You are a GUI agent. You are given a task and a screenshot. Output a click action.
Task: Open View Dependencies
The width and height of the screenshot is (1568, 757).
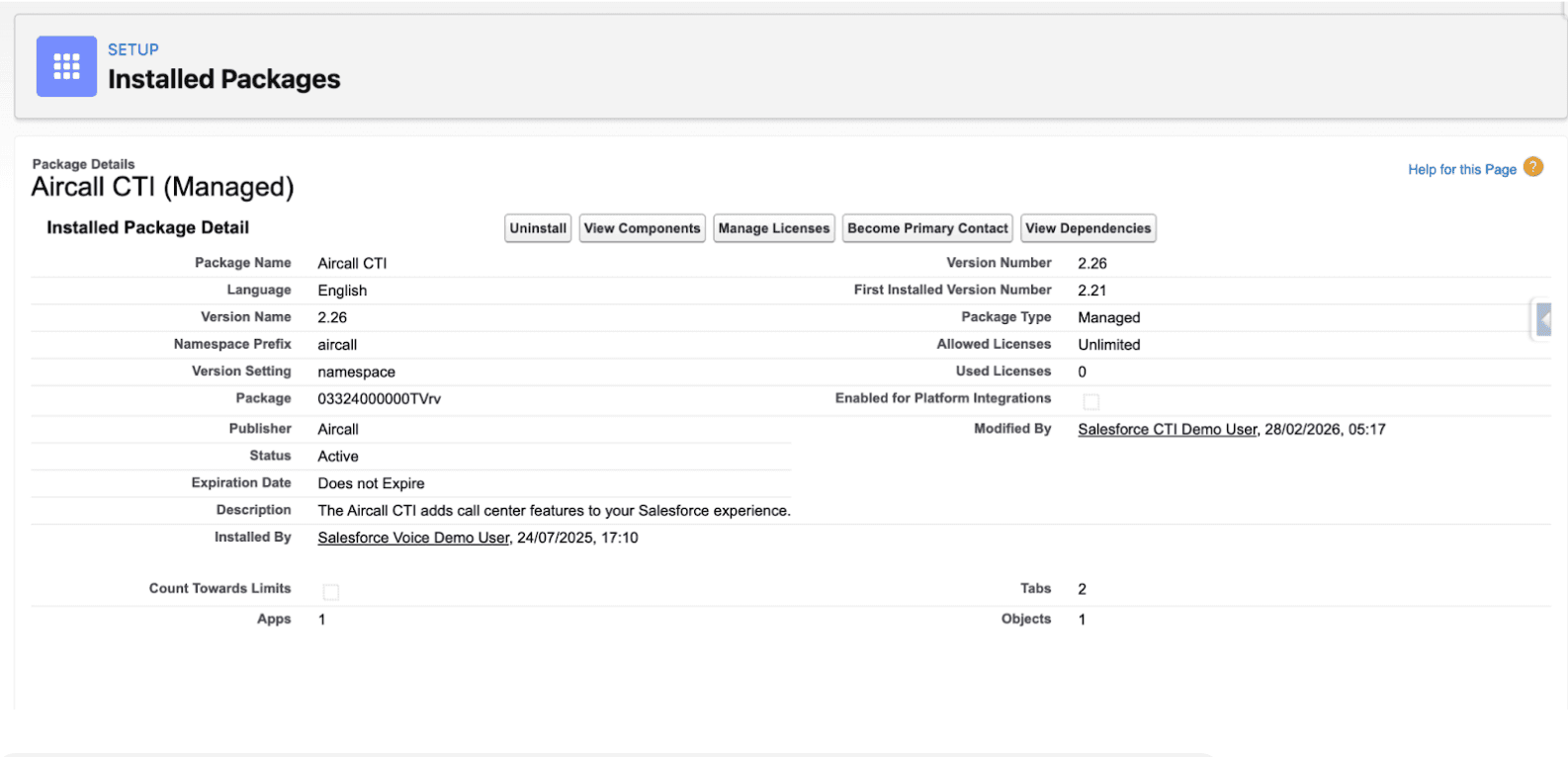[x=1088, y=228]
